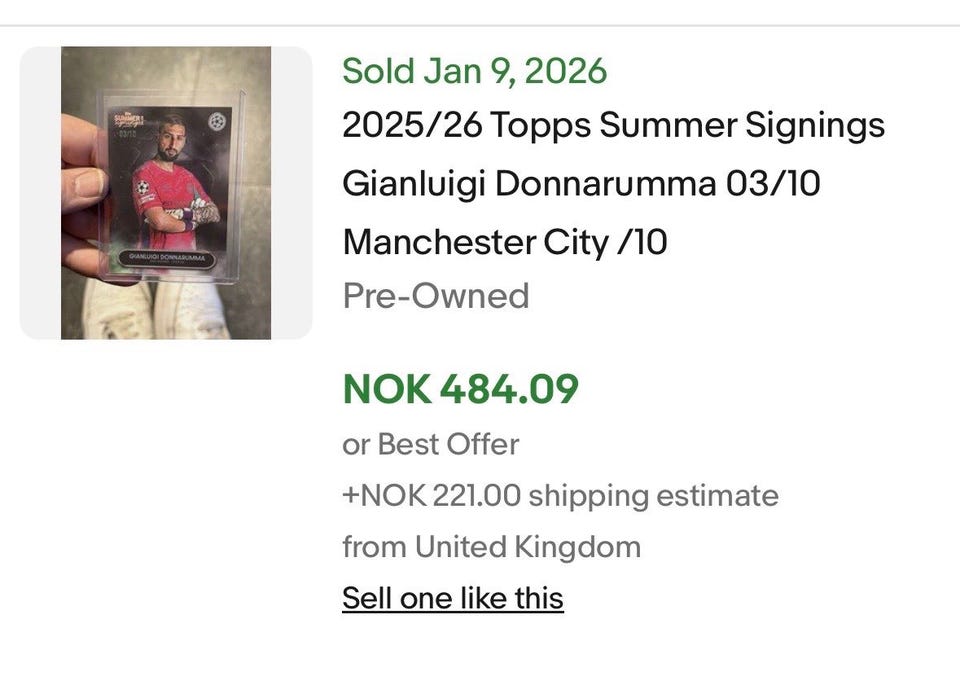Click the "Sell one like this" link

click(x=452, y=598)
